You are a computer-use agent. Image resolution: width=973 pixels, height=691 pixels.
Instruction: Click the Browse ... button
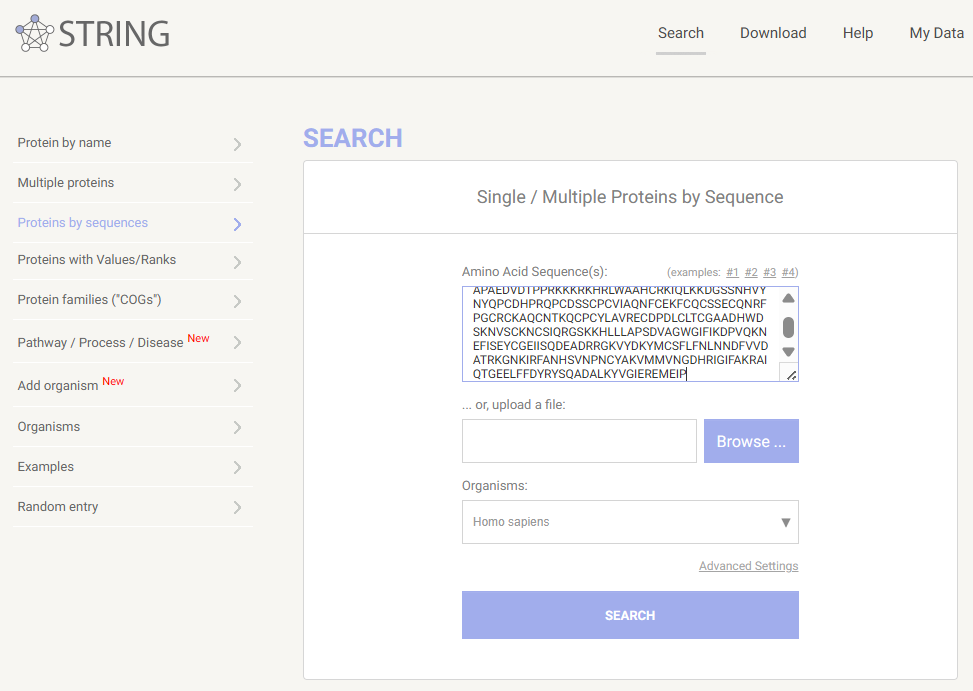coord(751,441)
